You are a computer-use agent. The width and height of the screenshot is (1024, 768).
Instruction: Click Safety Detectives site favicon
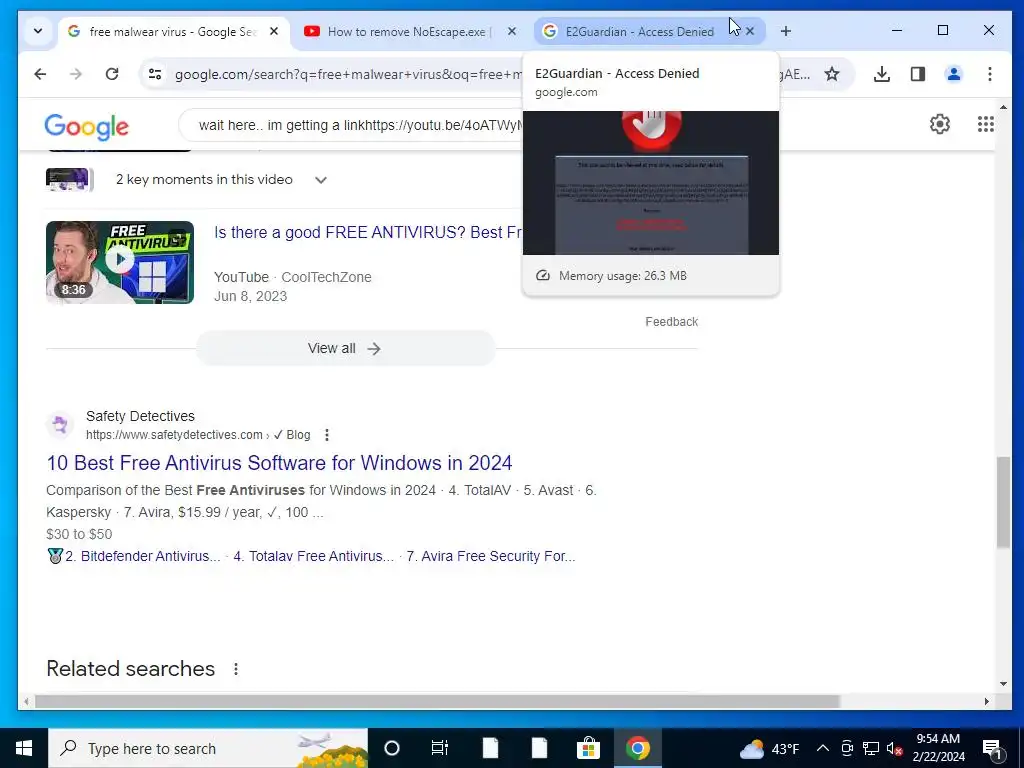coord(60,425)
